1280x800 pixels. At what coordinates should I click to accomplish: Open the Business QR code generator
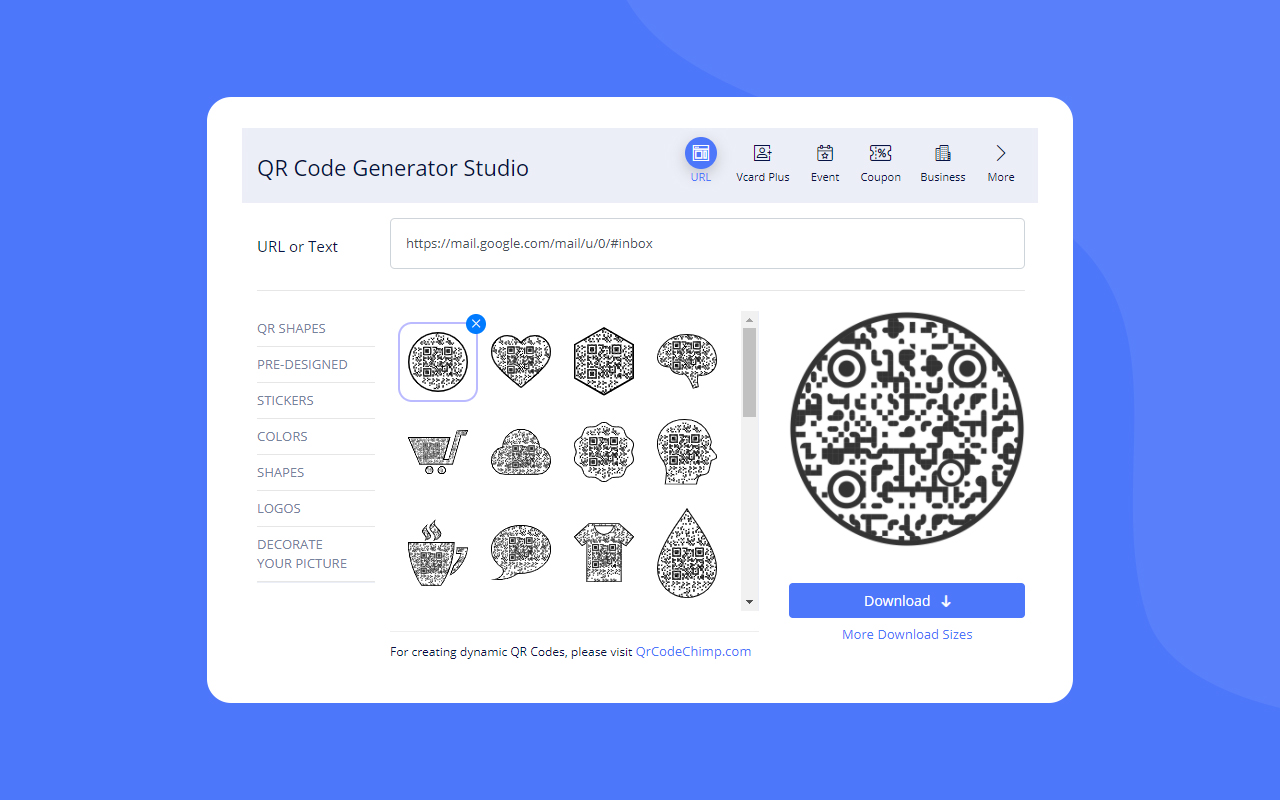click(x=942, y=160)
